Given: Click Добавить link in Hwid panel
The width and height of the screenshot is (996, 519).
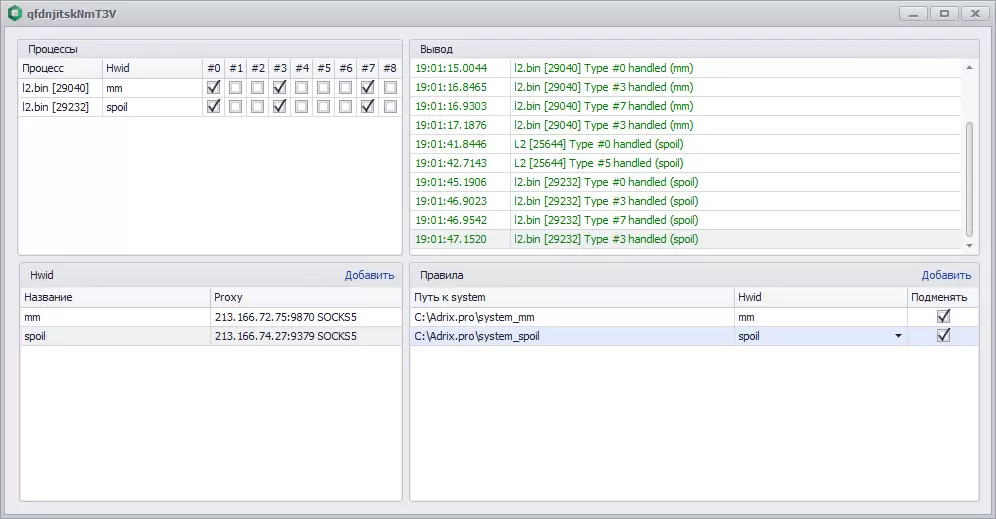Looking at the screenshot, I should click(x=369, y=275).
